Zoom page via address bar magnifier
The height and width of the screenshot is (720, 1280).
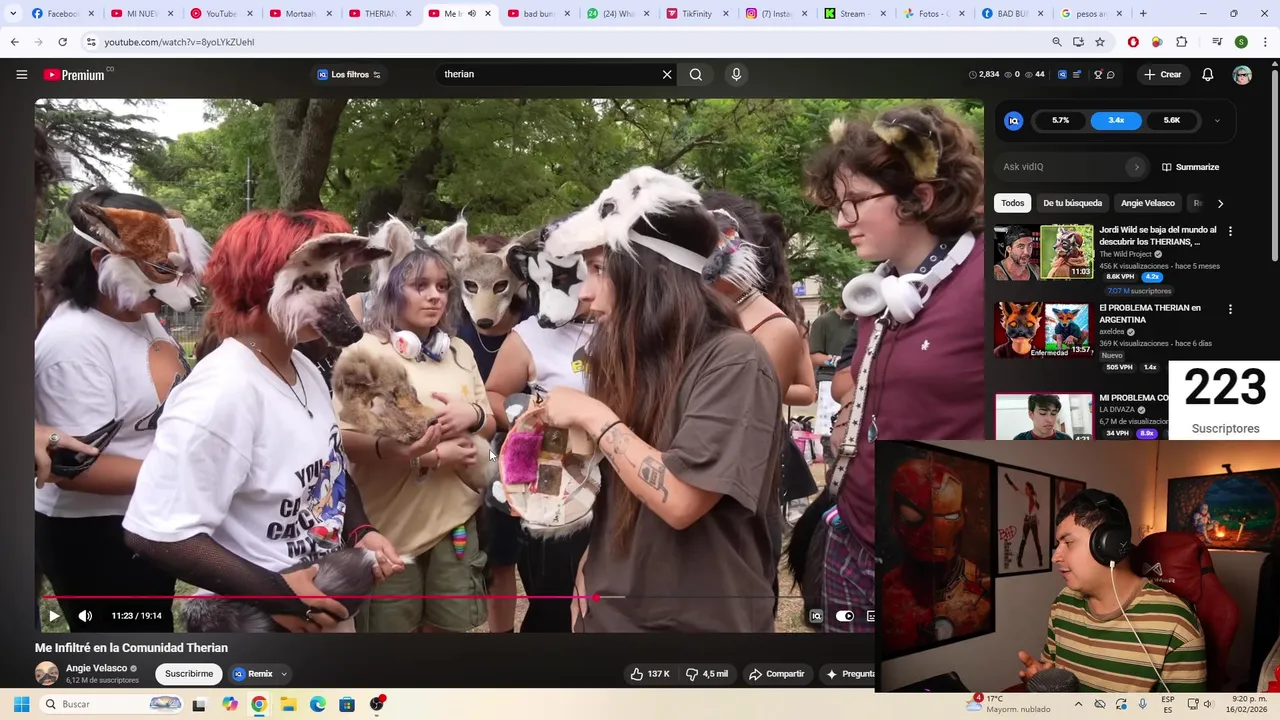coord(1057,42)
